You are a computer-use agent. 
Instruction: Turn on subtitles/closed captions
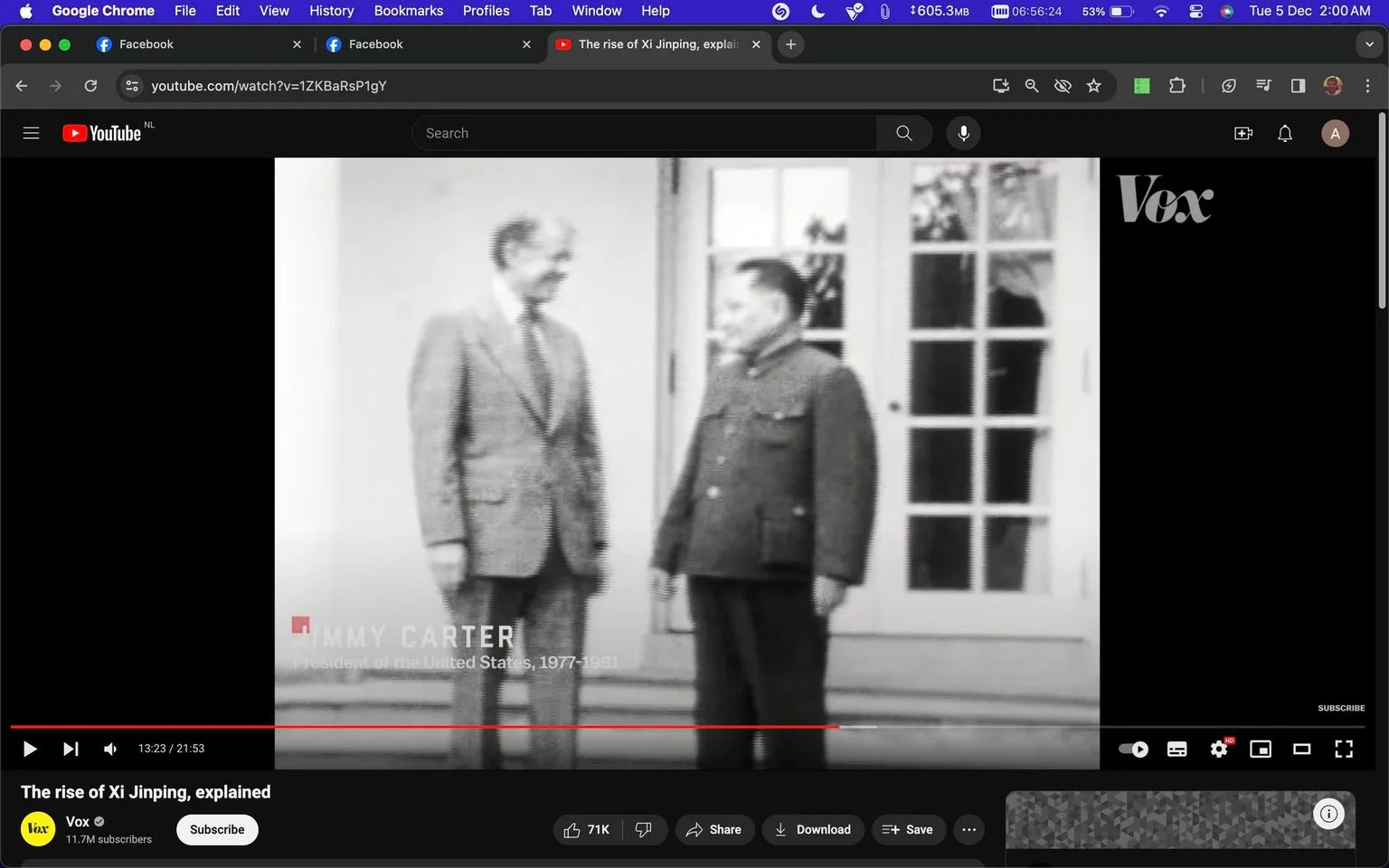(x=1176, y=749)
